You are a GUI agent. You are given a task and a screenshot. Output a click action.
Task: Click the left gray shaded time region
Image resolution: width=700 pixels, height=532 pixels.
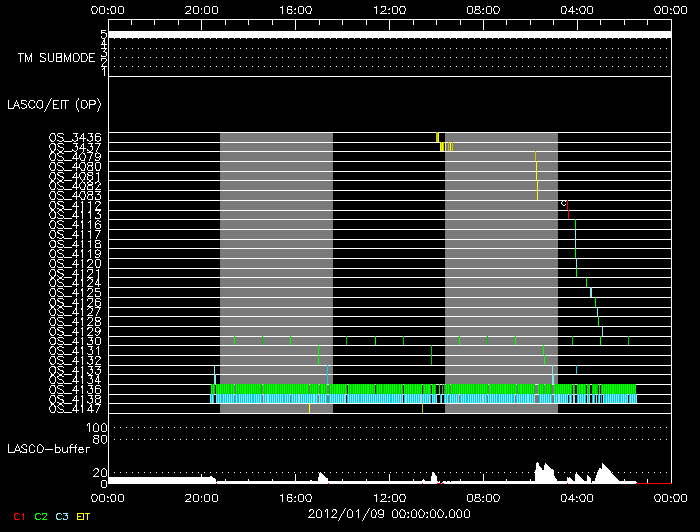point(276,272)
